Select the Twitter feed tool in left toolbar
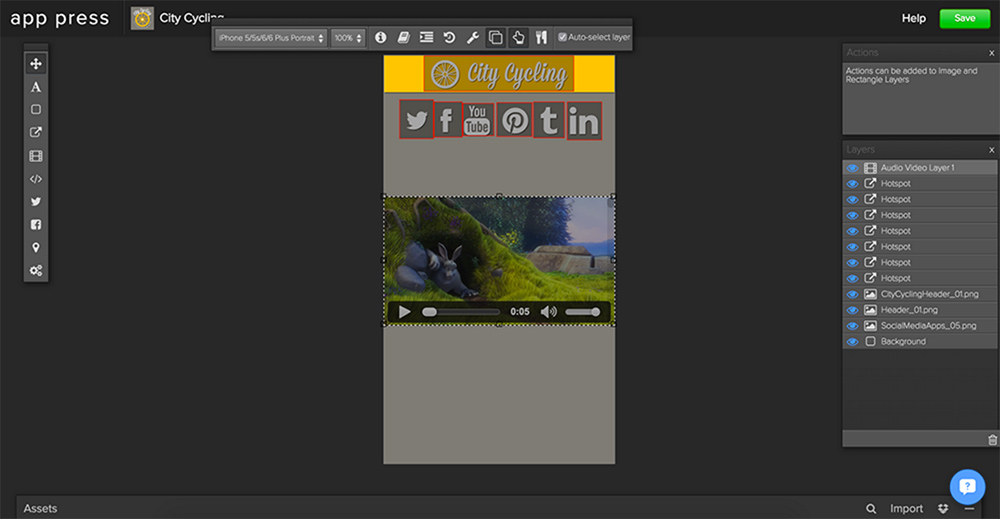The width and height of the screenshot is (1000, 519). 36,201
